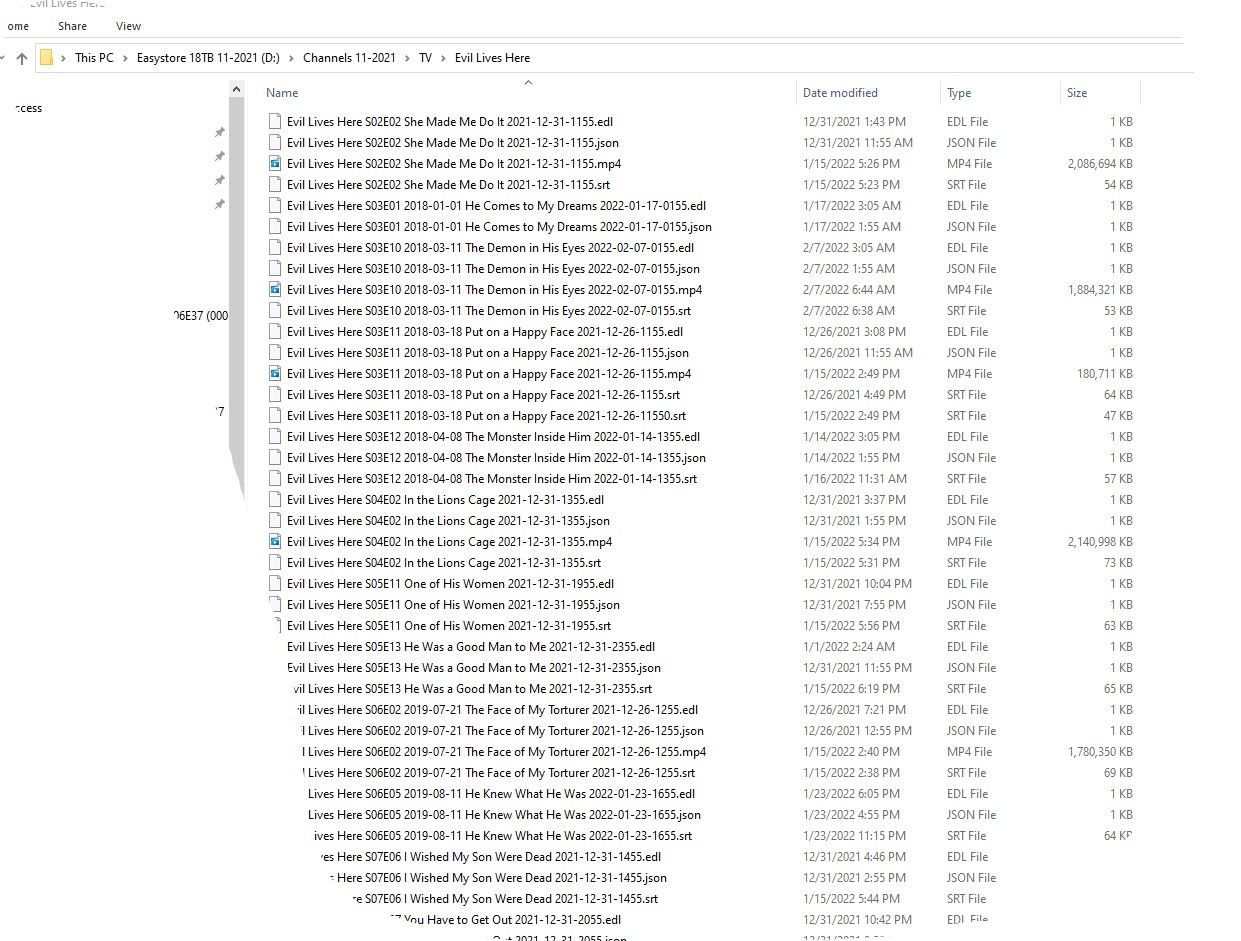Image resolution: width=1241 pixels, height=941 pixels.
Task: Expand chevron after This PC breadcrumb
Action: (125, 58)
